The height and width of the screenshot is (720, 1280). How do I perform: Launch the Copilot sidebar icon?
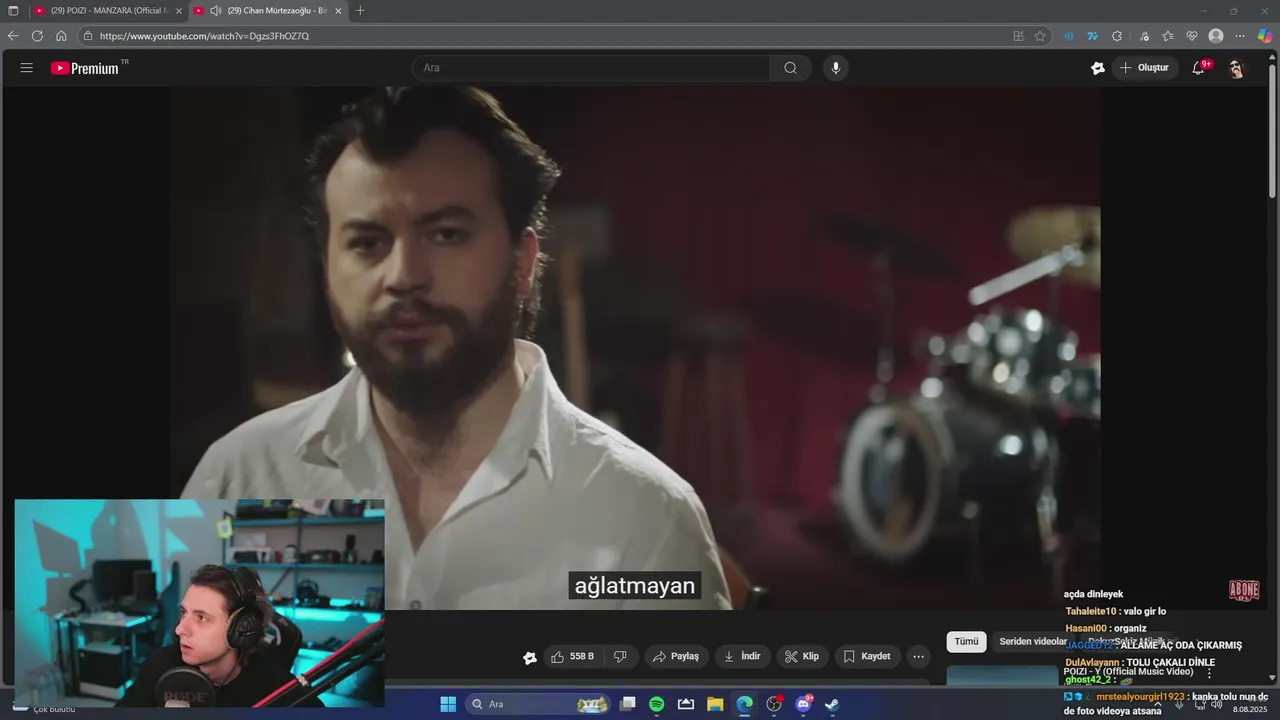pos(1265,36)
